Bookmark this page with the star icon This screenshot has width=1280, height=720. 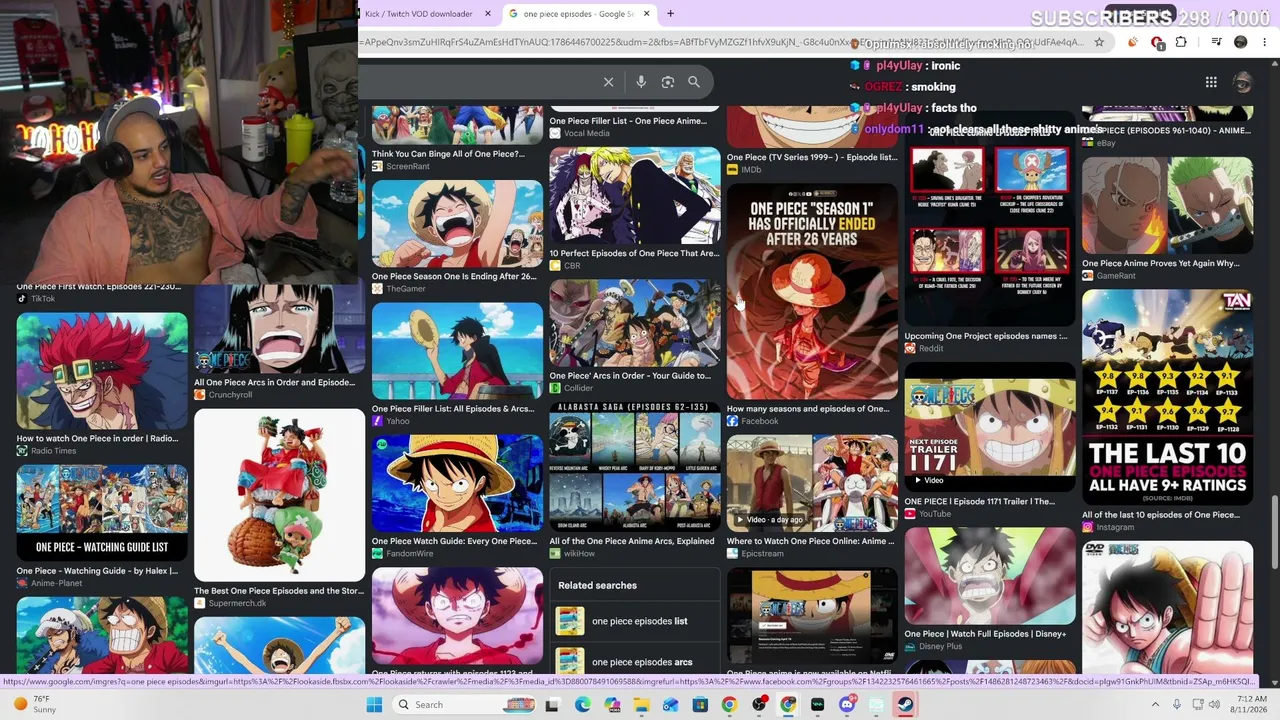click(x=1099, y=42)
